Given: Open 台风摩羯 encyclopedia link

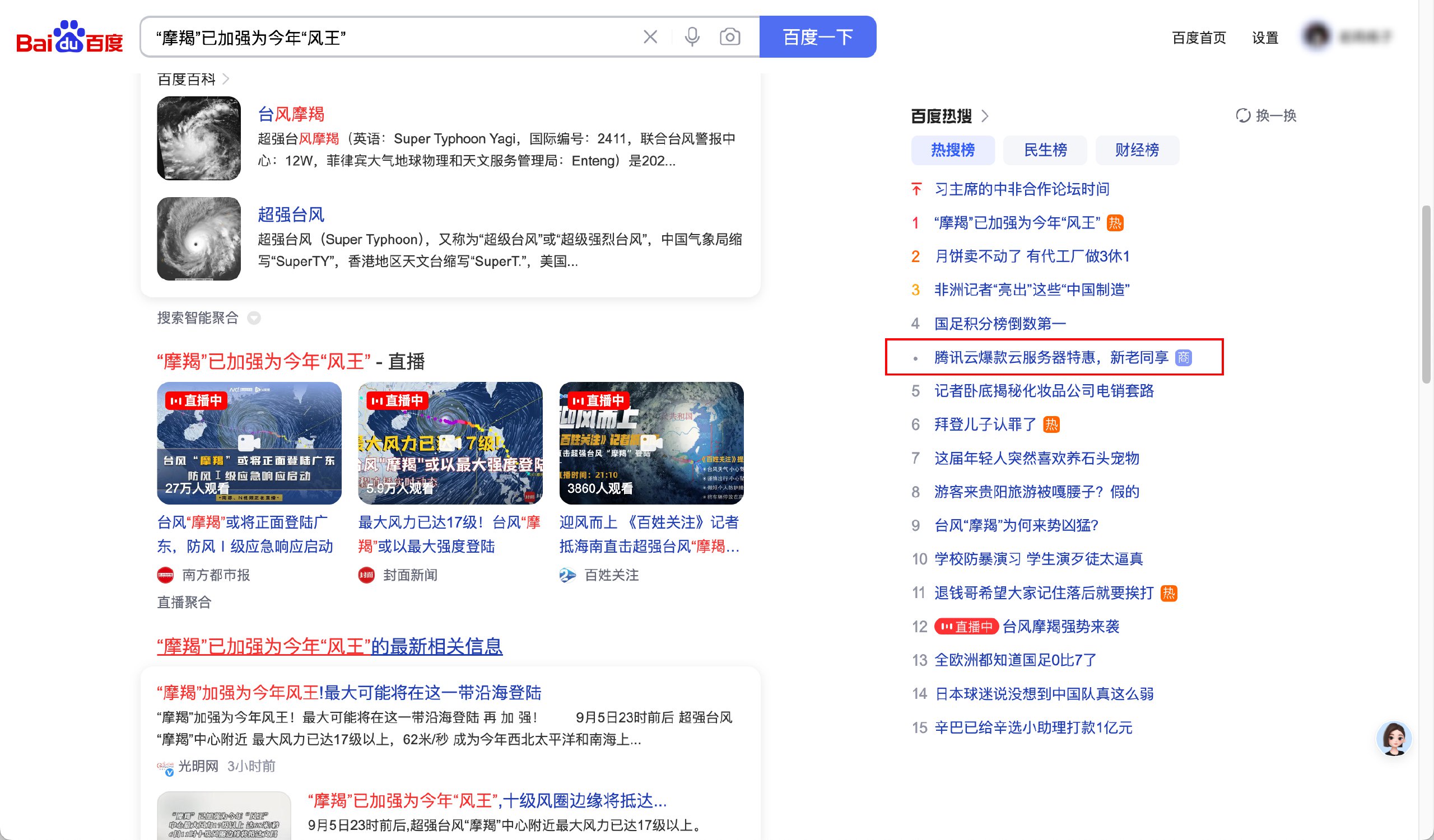Looking at the screenshot, I should coord(291,114).
